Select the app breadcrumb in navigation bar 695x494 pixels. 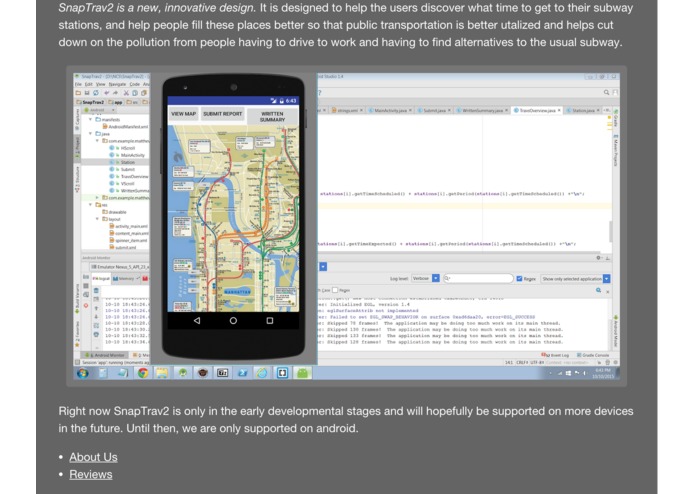point(116,102)
